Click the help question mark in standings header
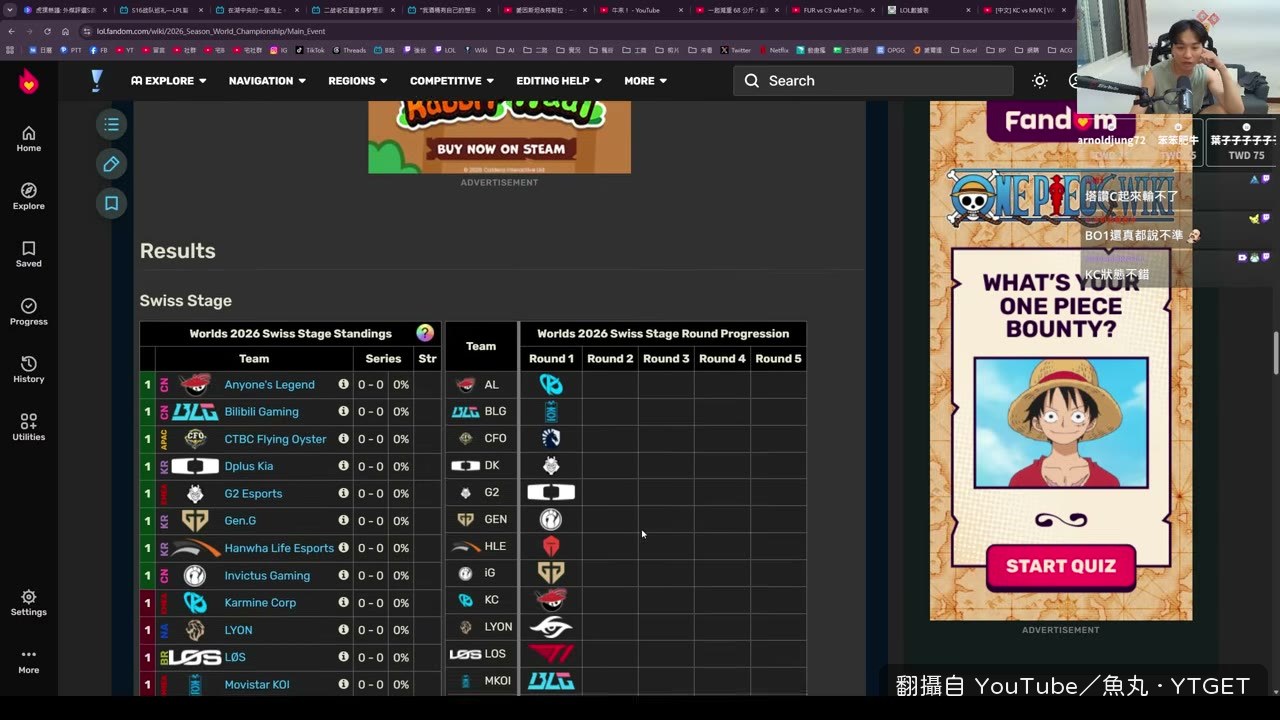Screen dimensions: 1280x720 pos(425,333)
